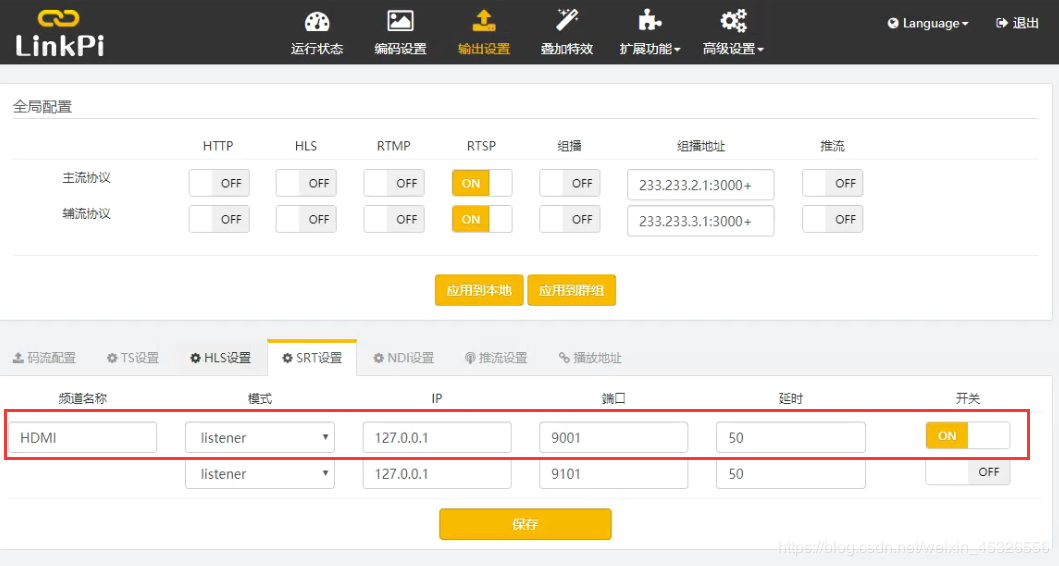
Task: Switch to the 码流配置 tab
Action: pyautogui.click(x=45, y=358)
